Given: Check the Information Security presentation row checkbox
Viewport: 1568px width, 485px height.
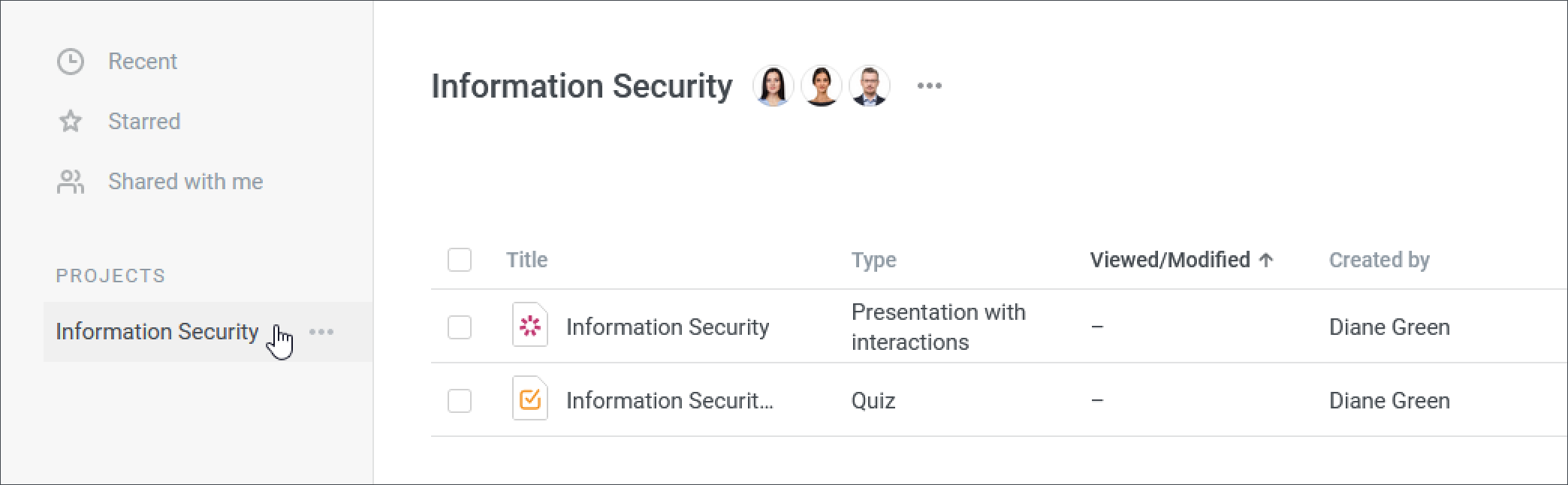Looking at the screenshot, I should (x=460, y=327).
